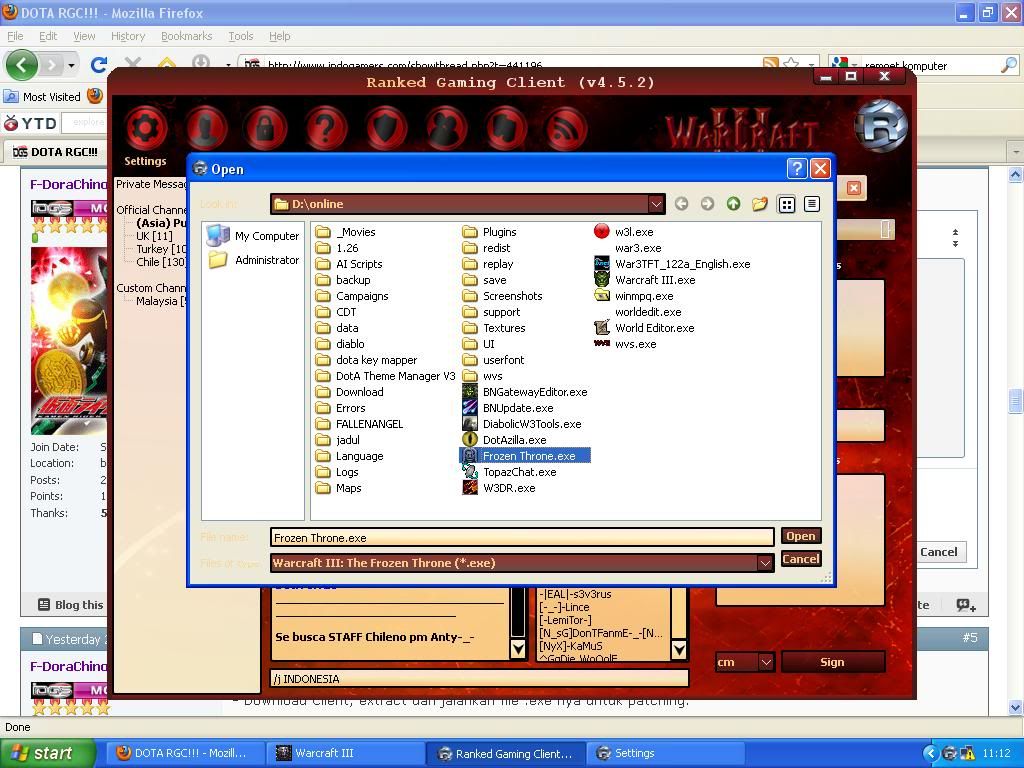Select DotAzilla.exe file
Viewport: 1024px width, 768px height.
coord(504,440)
